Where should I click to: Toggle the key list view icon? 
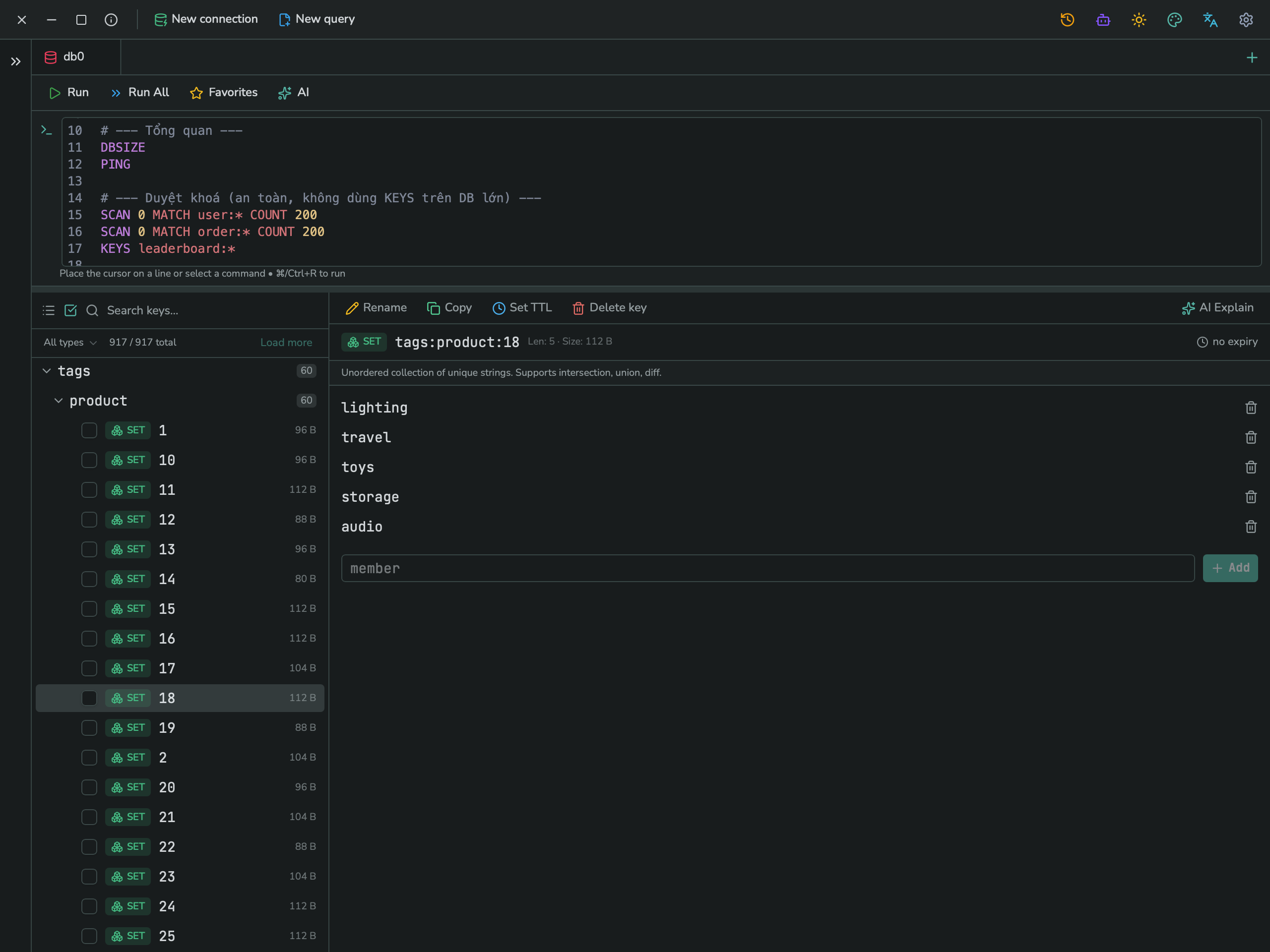(x=49, y=310)
